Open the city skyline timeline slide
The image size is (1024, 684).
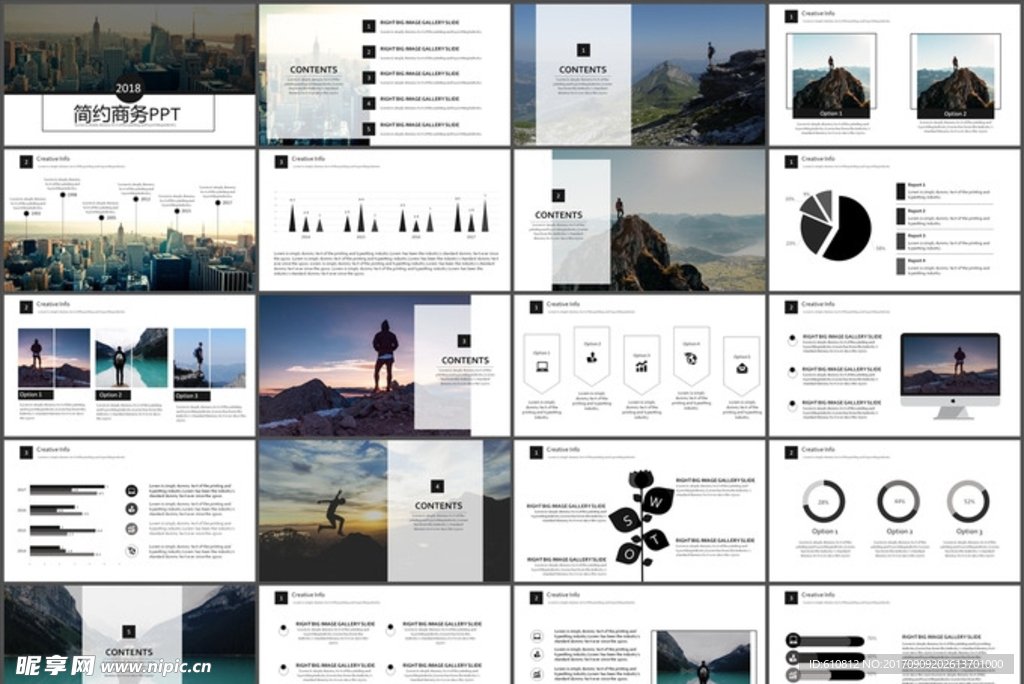129,220
